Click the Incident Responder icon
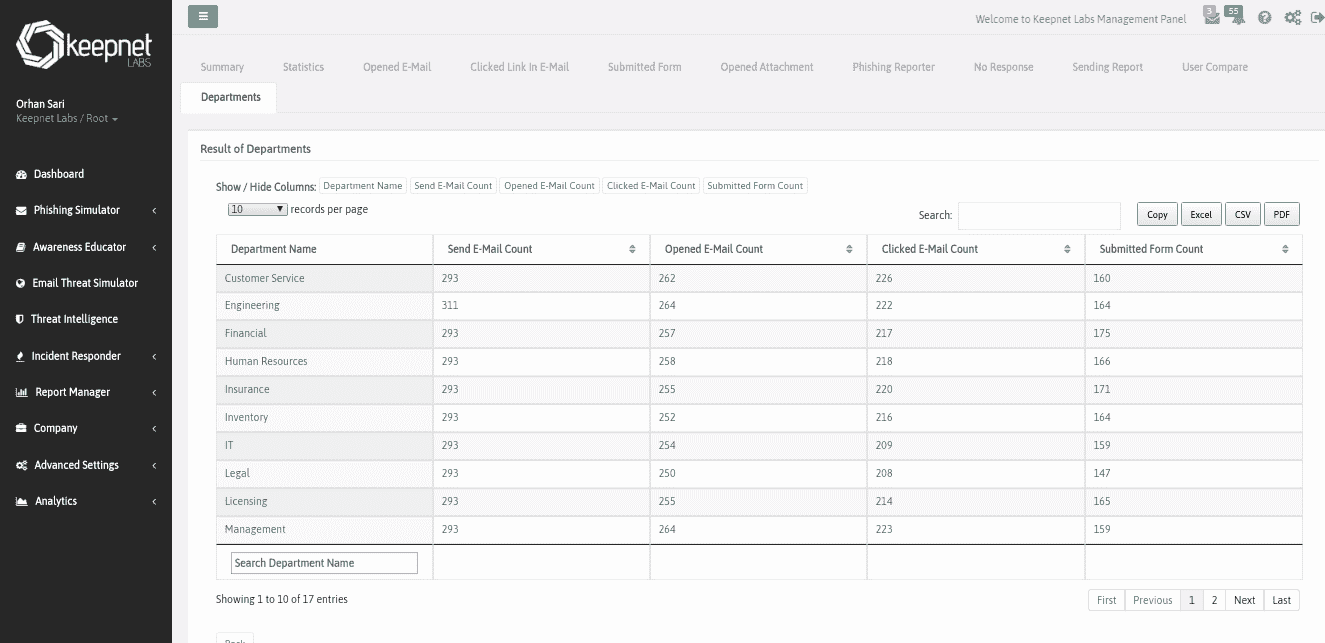The width and height of the screenshot is (1325, 643). pos(21,356)
